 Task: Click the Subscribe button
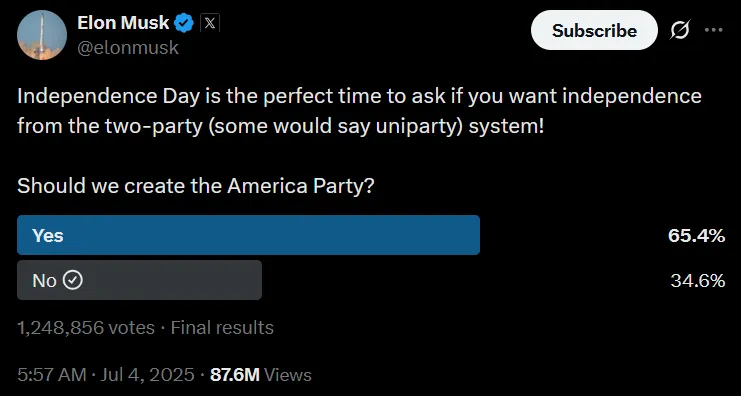[594, 30]
